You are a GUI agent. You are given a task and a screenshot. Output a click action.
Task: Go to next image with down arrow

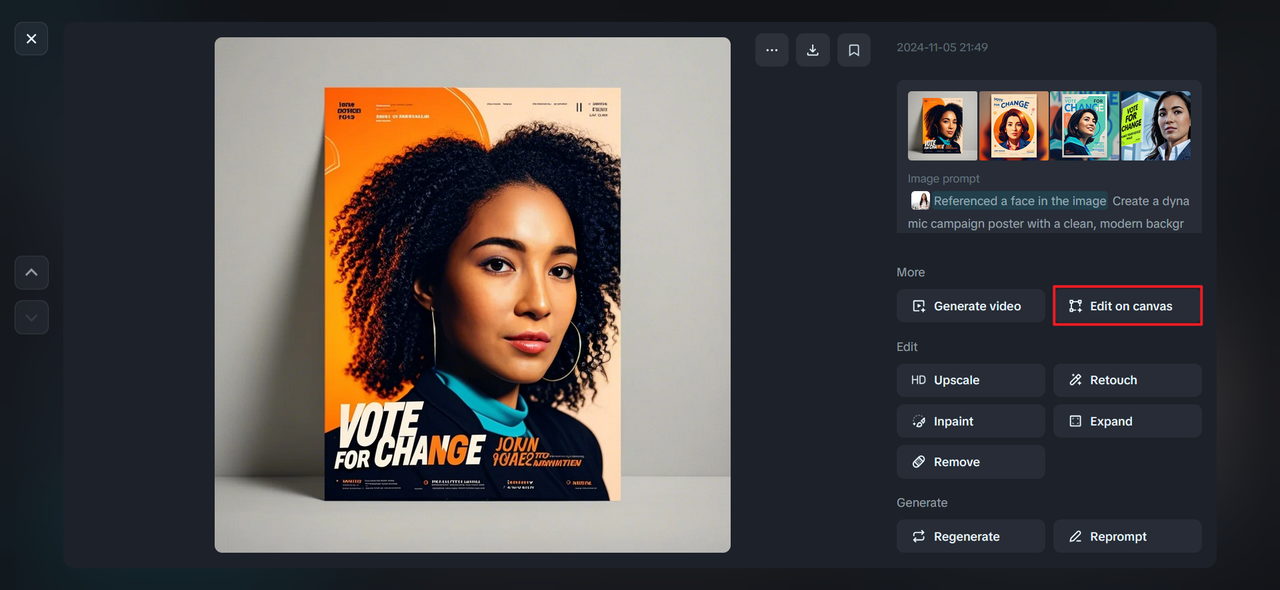(31, 317)
